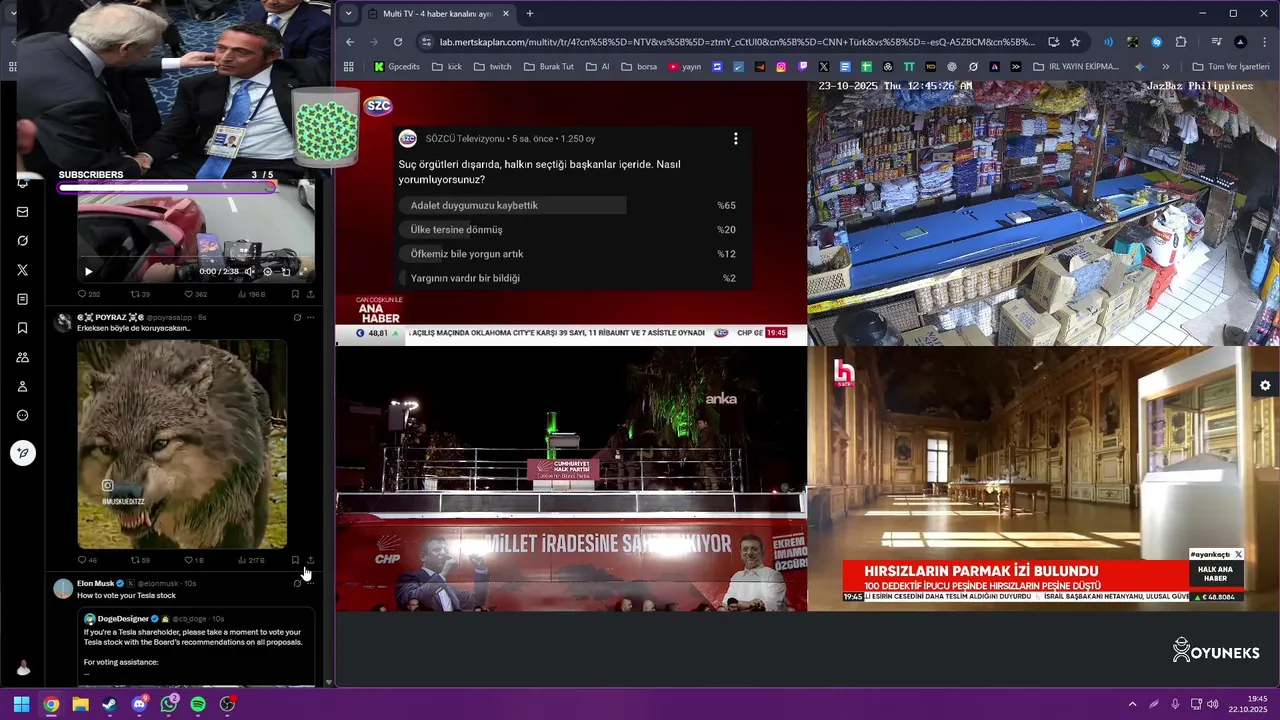This screenshot has height=720, width=1280.
Task: Open a new browser tab
Action: [530, 13]
